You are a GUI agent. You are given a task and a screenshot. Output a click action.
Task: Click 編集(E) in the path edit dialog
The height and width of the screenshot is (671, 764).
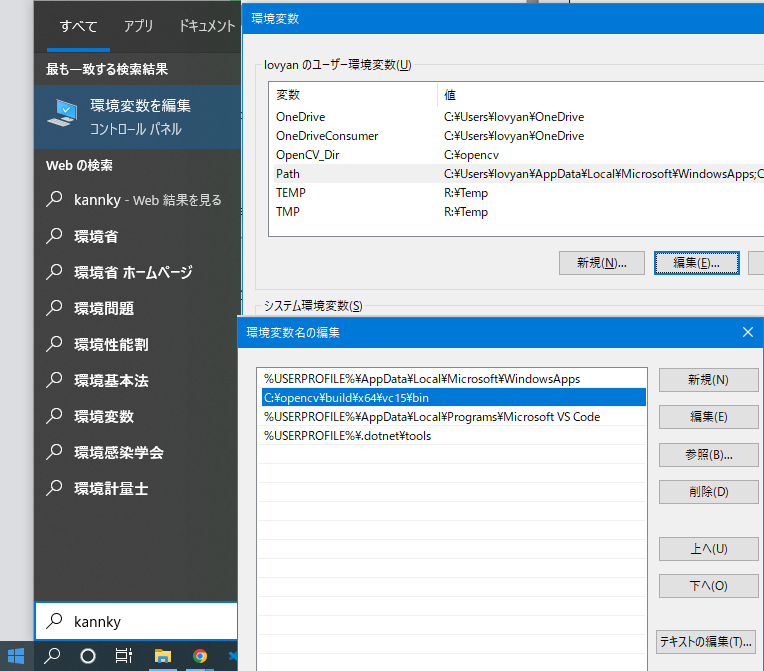(708, 417)
